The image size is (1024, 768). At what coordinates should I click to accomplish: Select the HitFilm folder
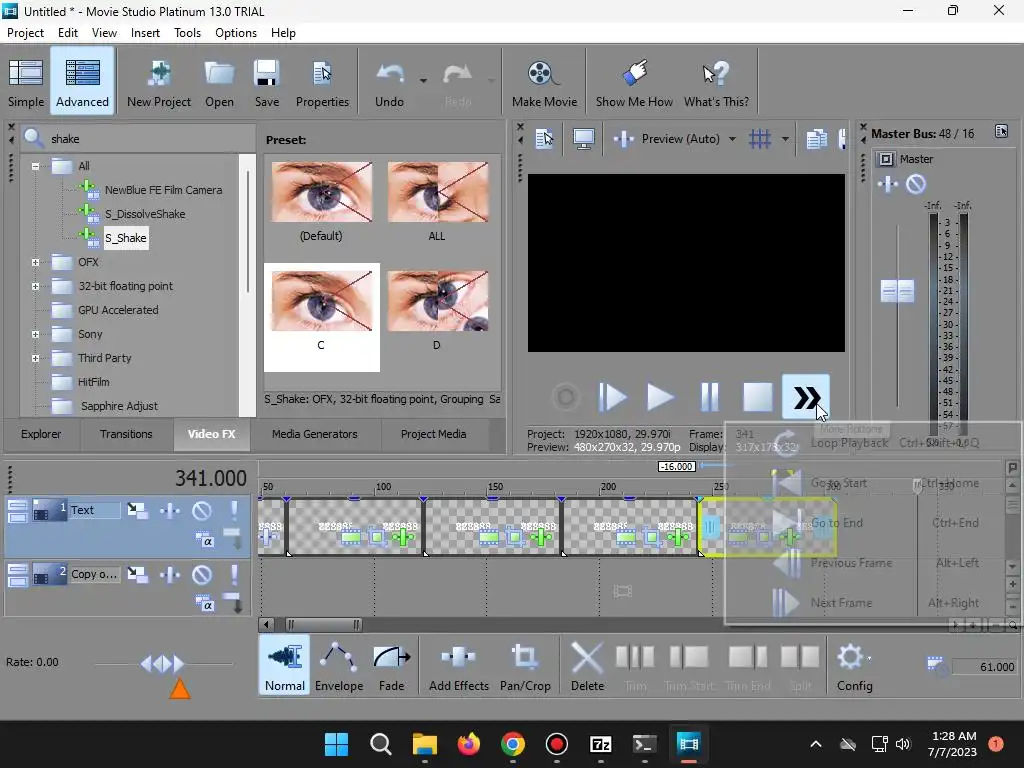click(93, 382)
